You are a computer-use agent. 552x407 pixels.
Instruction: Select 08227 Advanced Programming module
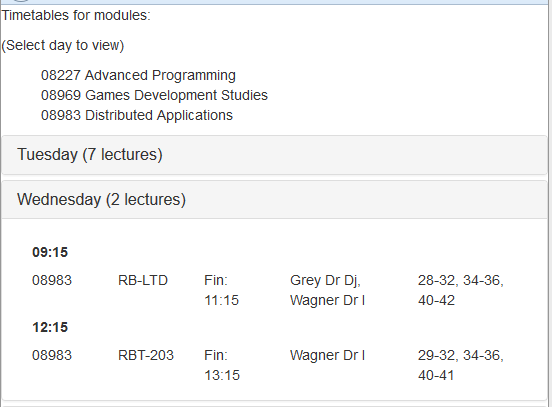pos(138,76)
